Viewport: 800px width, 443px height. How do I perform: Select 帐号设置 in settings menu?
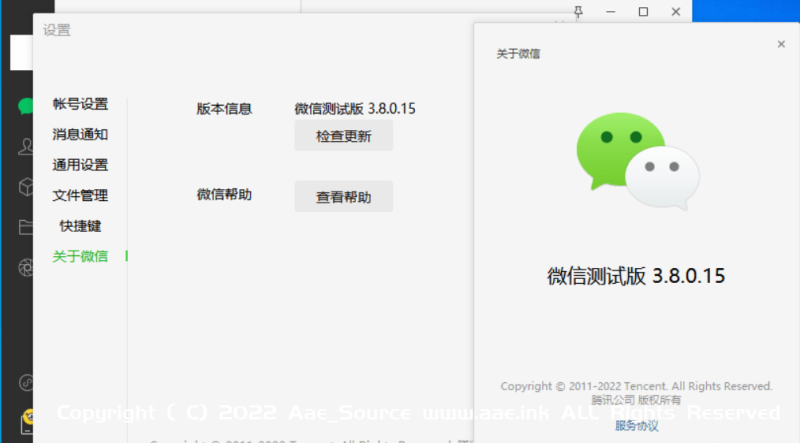click(x=80, y=104)
